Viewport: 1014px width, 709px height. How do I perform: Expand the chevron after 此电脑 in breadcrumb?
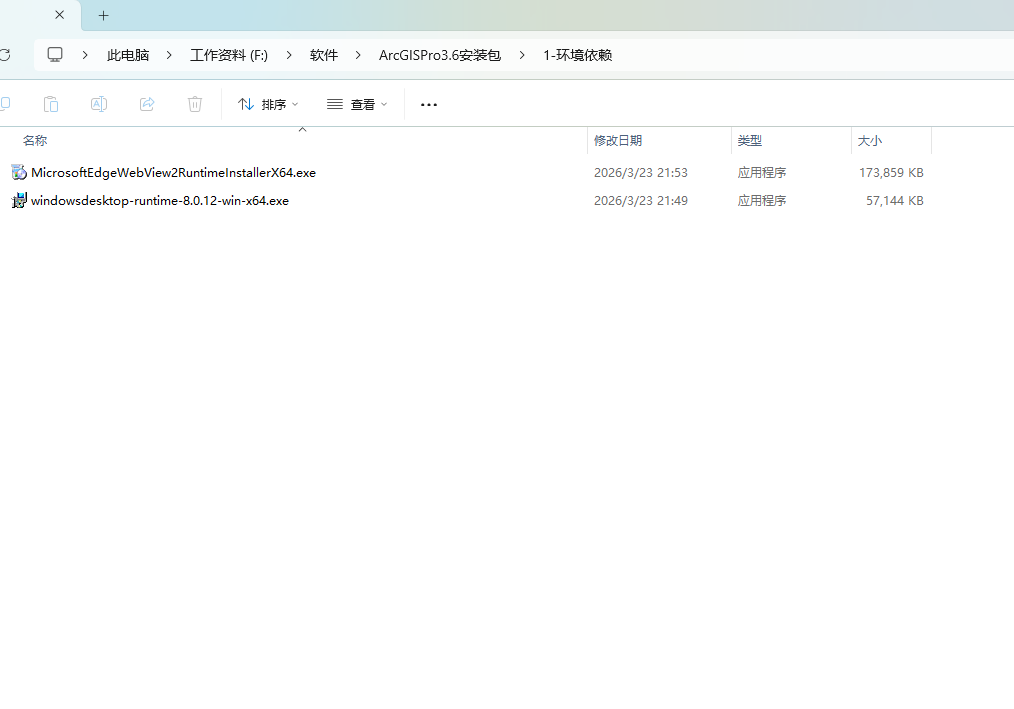point(169,55)
